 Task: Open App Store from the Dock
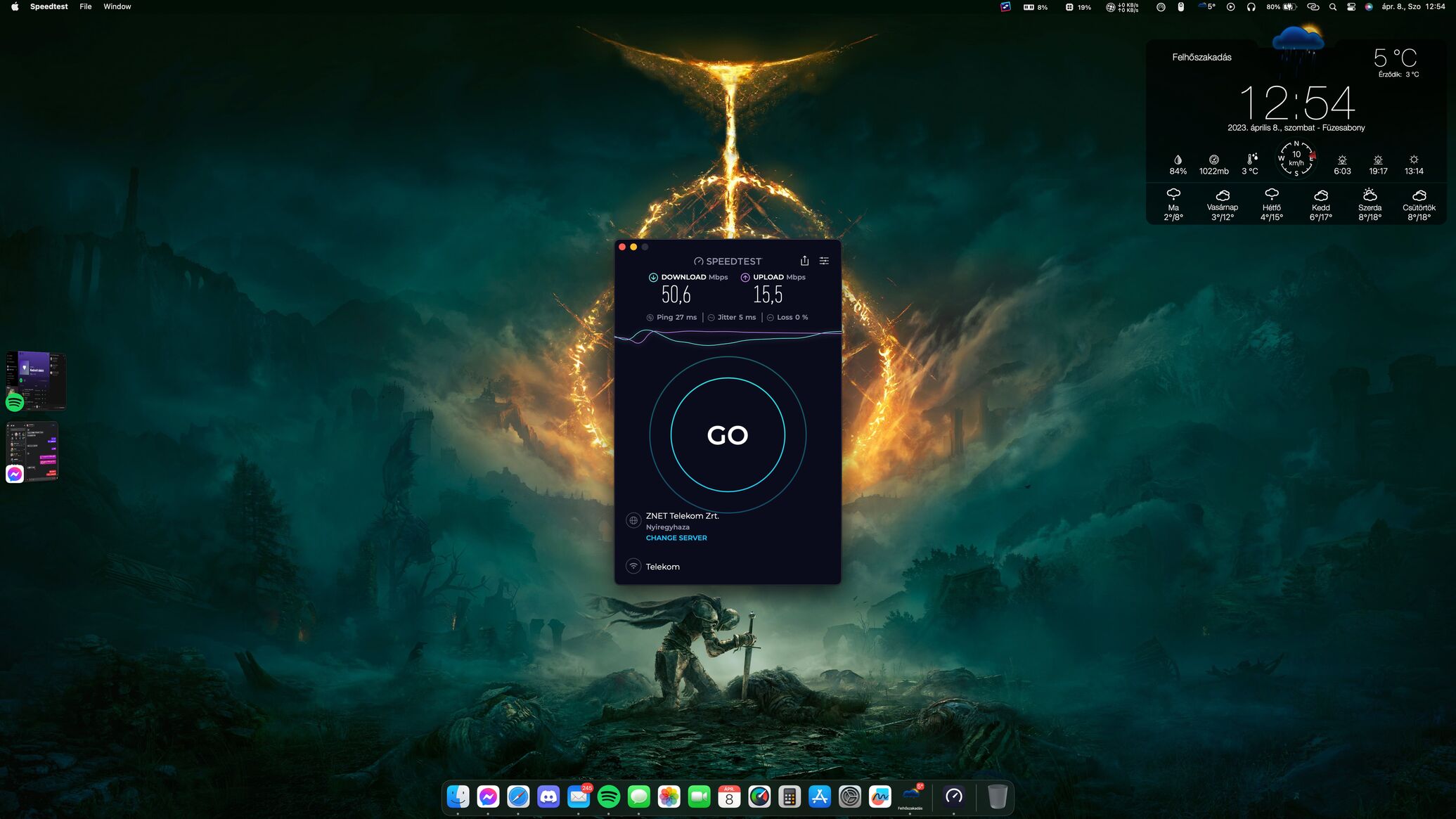coord(820,797)
